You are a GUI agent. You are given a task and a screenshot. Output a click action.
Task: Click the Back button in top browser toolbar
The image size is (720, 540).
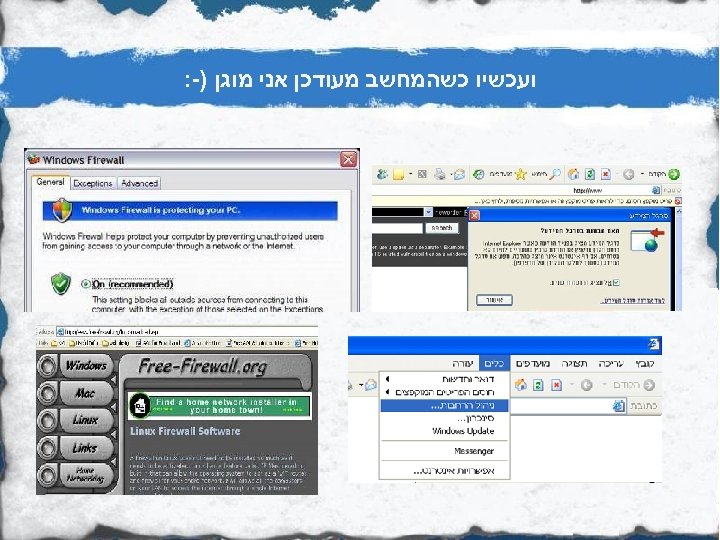pyautogui.click(x=629, y=174)
